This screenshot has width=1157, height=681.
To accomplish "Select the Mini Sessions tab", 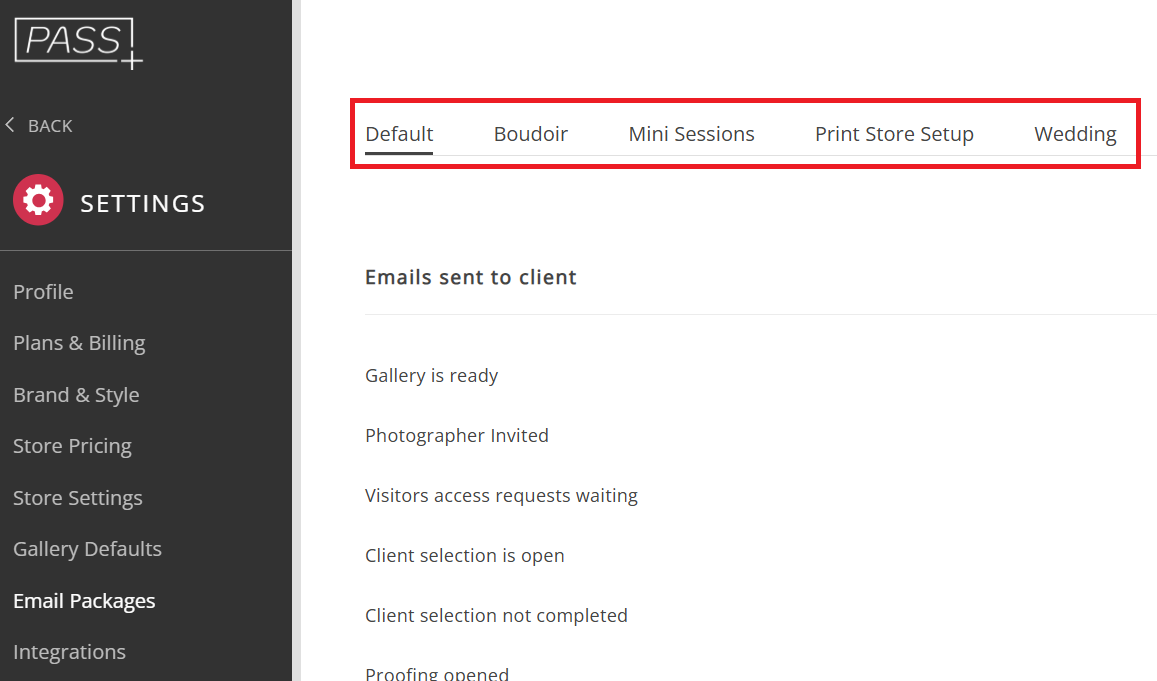I will click(691, 134).
